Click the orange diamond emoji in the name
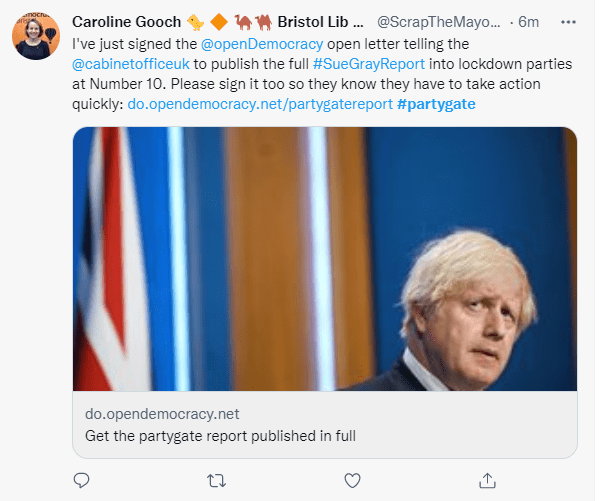 point(218,22)
